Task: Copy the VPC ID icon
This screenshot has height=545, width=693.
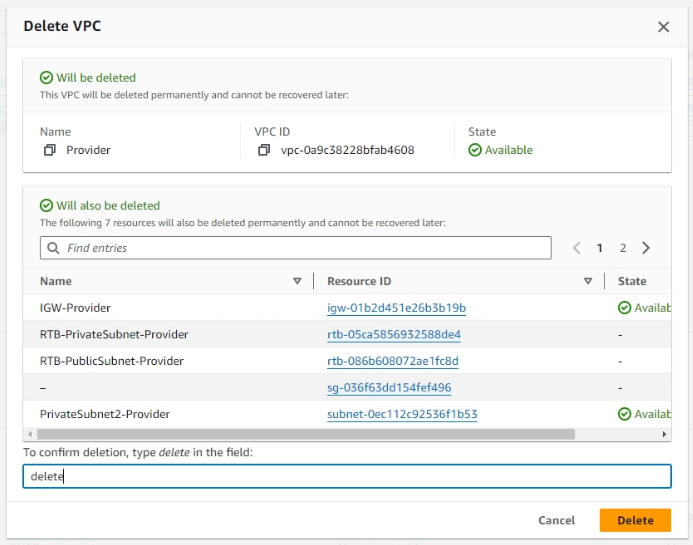Action: point(264,150)
